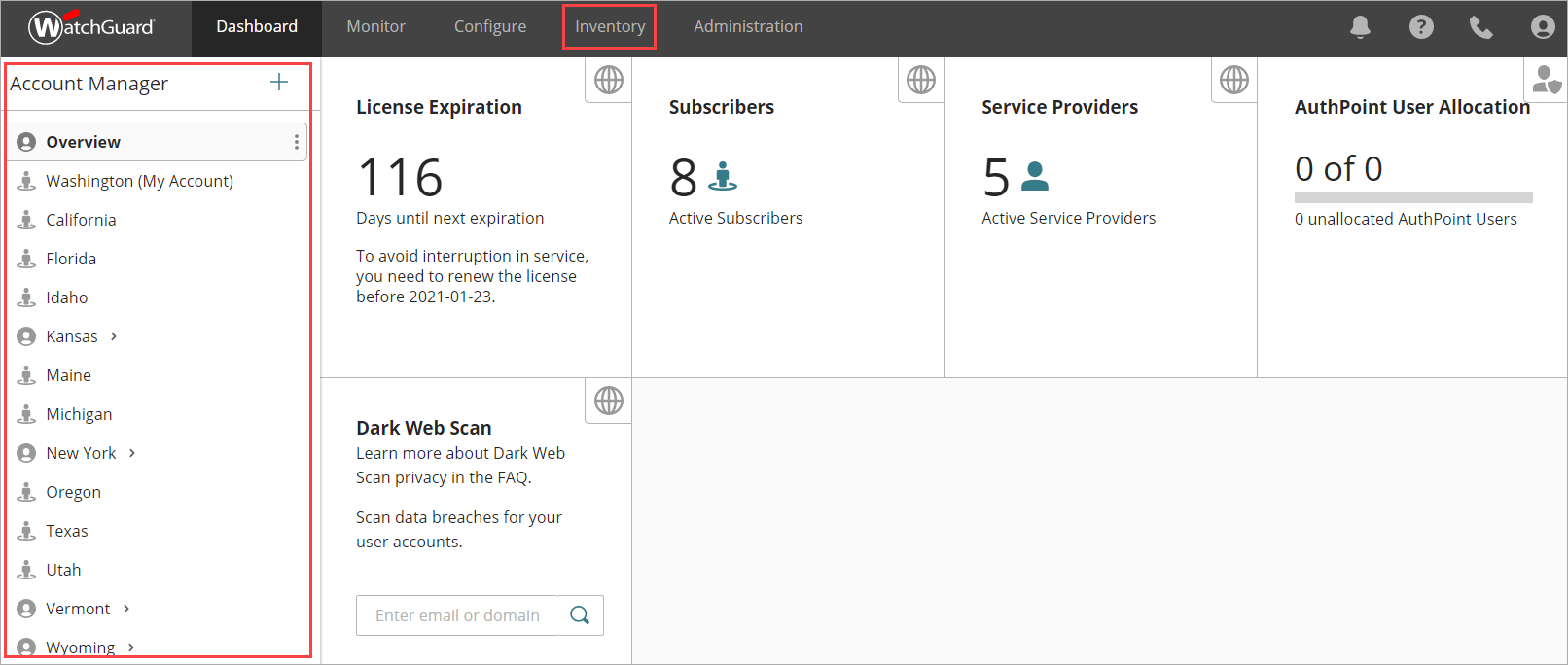This screenshot has height=665, width=1568.
Task: Select Washington (My Account) entry
Action: [139, 181]
